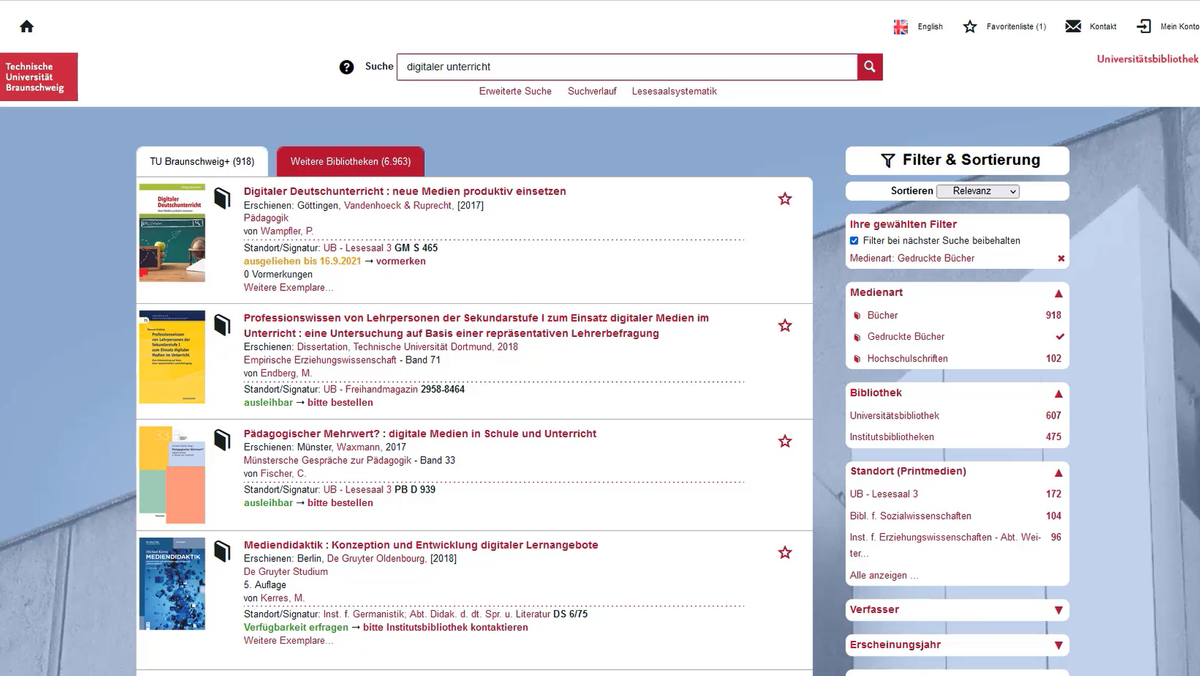The height and width of the screenshot is (676, 1200).
Task: Click book icon beside Mediendidaktik
Action: (x=222, y=552)
